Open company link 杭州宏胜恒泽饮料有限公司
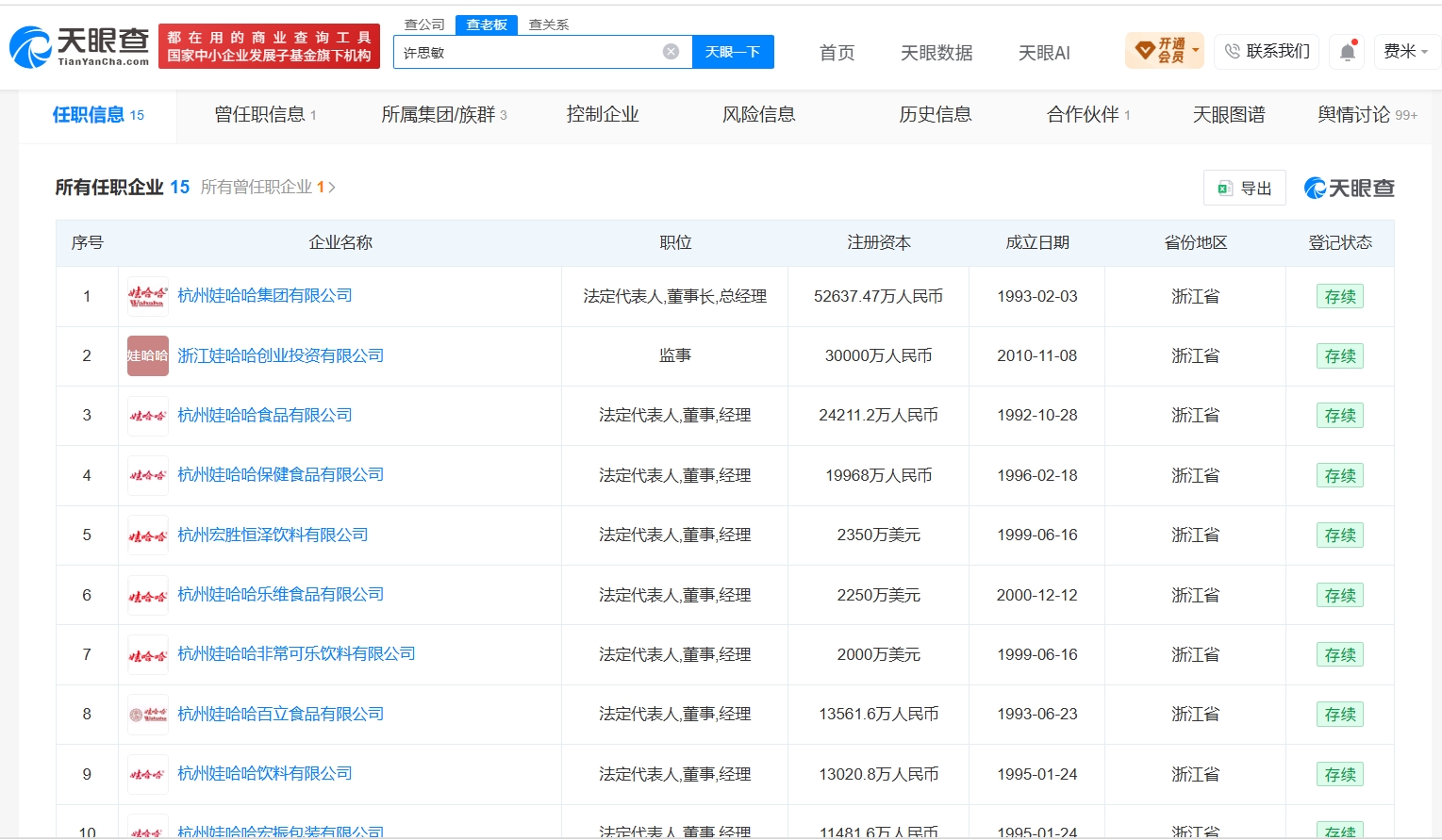The width and height of the screenshot is (1442, 840). point(273,535)
